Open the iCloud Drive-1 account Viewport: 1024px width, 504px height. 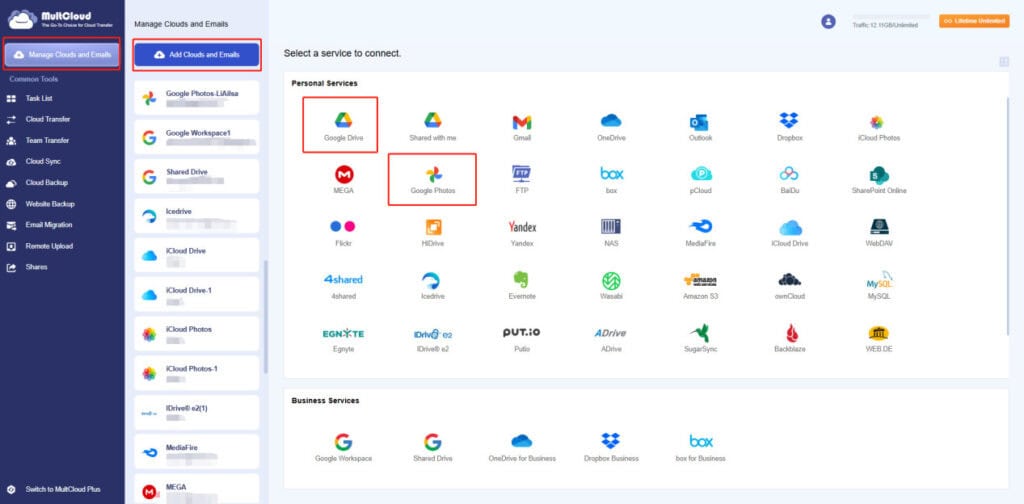(197, 294)
